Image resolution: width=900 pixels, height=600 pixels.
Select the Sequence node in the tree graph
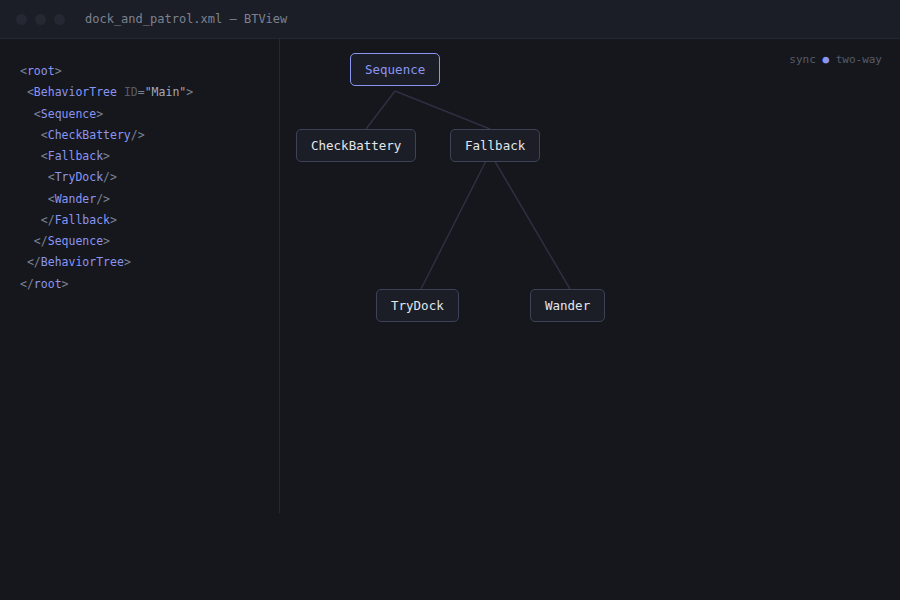tap(395, 69)
